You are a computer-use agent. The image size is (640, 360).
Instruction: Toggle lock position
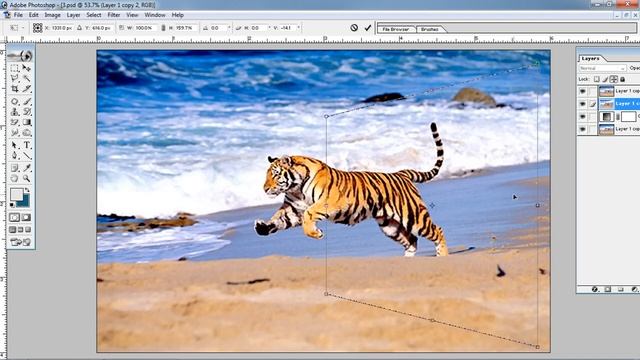point(613,79)
